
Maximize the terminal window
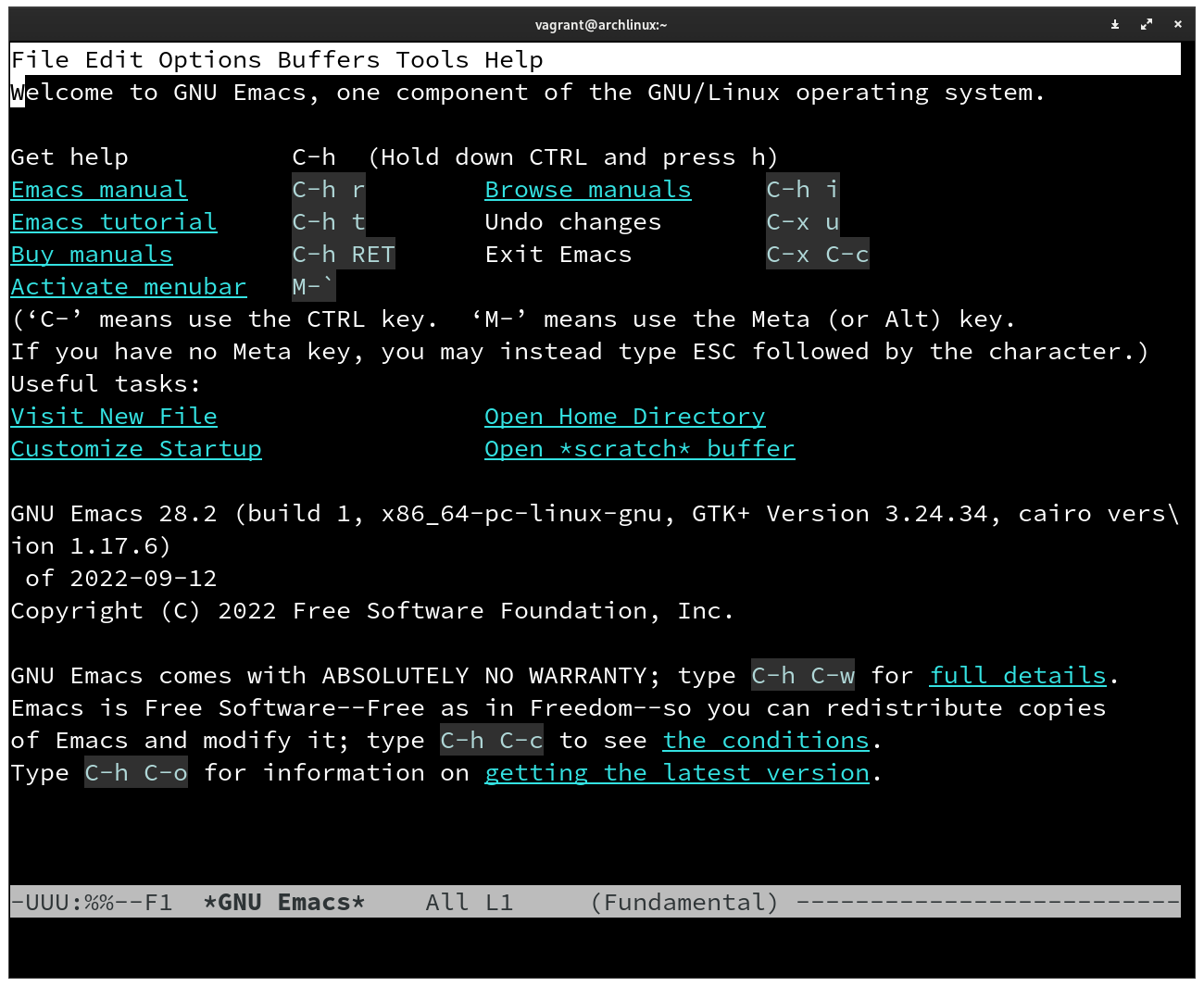[x=1147, y=25]
